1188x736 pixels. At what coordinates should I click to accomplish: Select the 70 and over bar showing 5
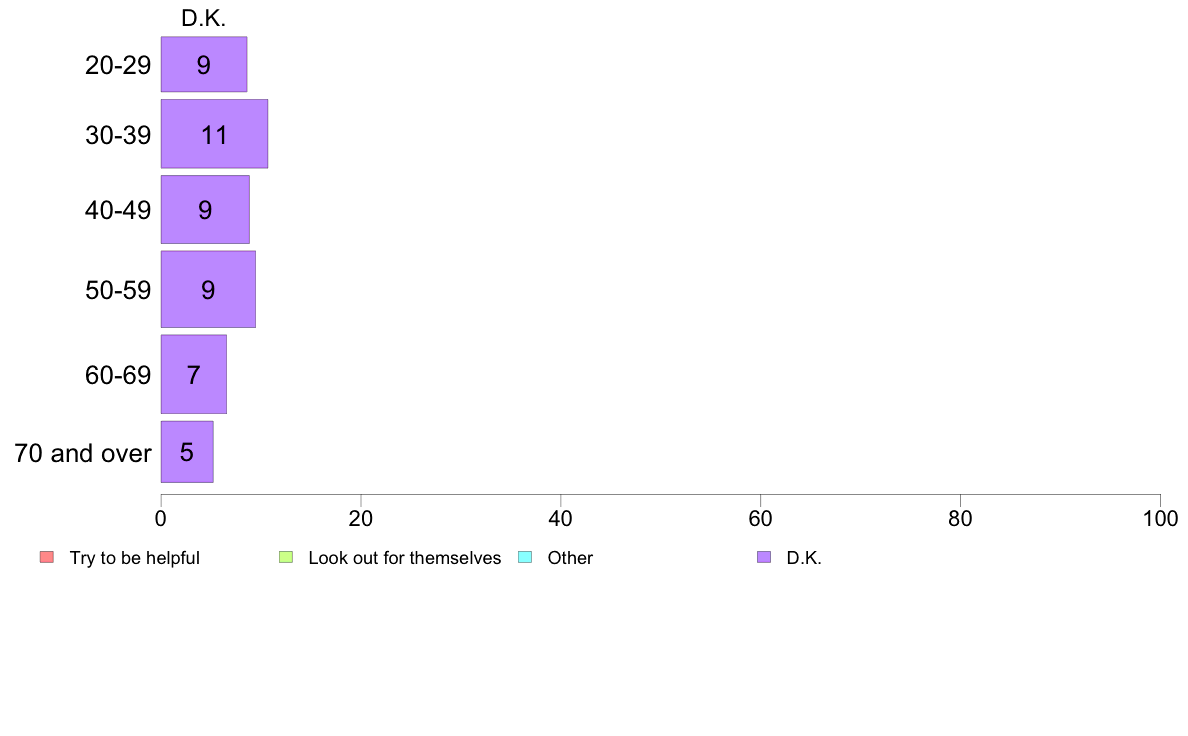coord(187,452)
